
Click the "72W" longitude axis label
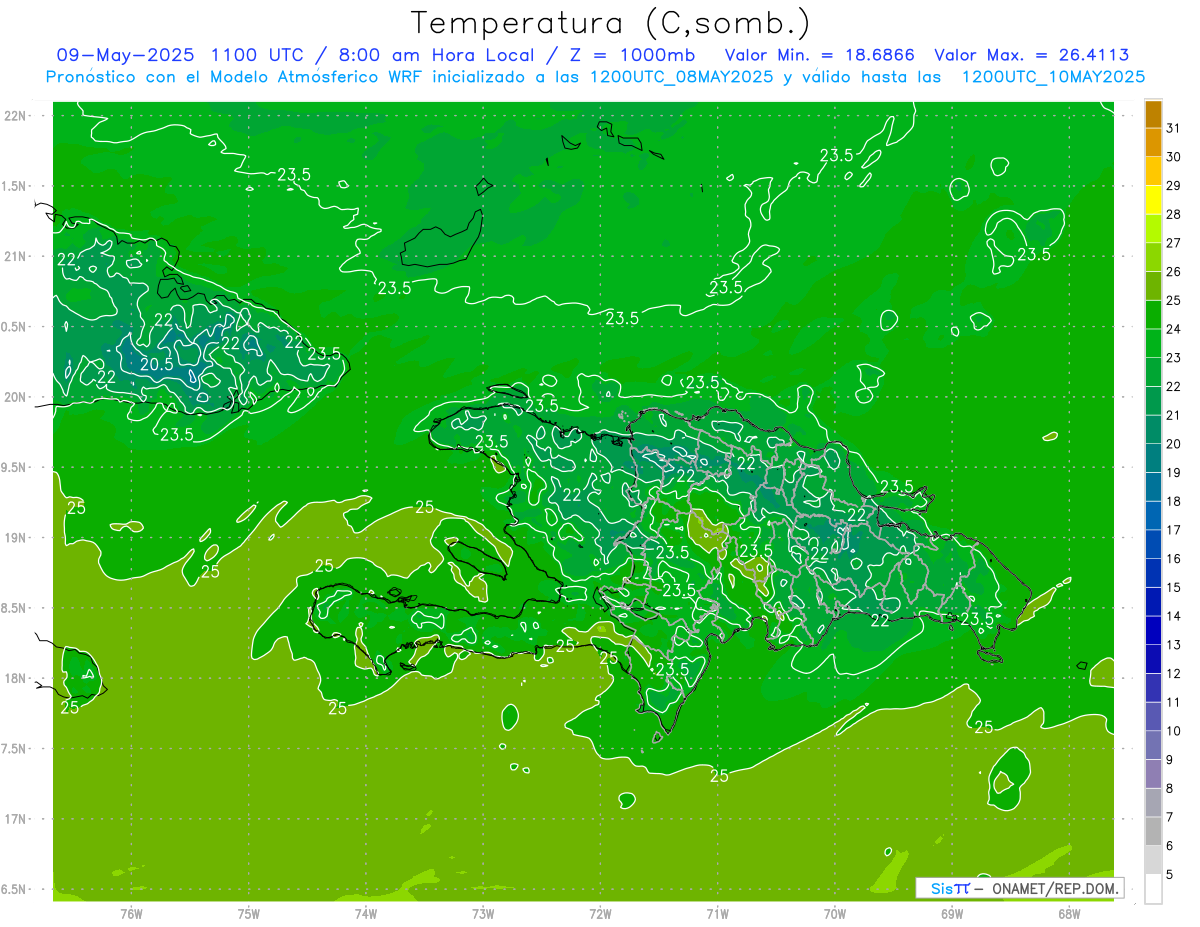[x=600, y=914]
